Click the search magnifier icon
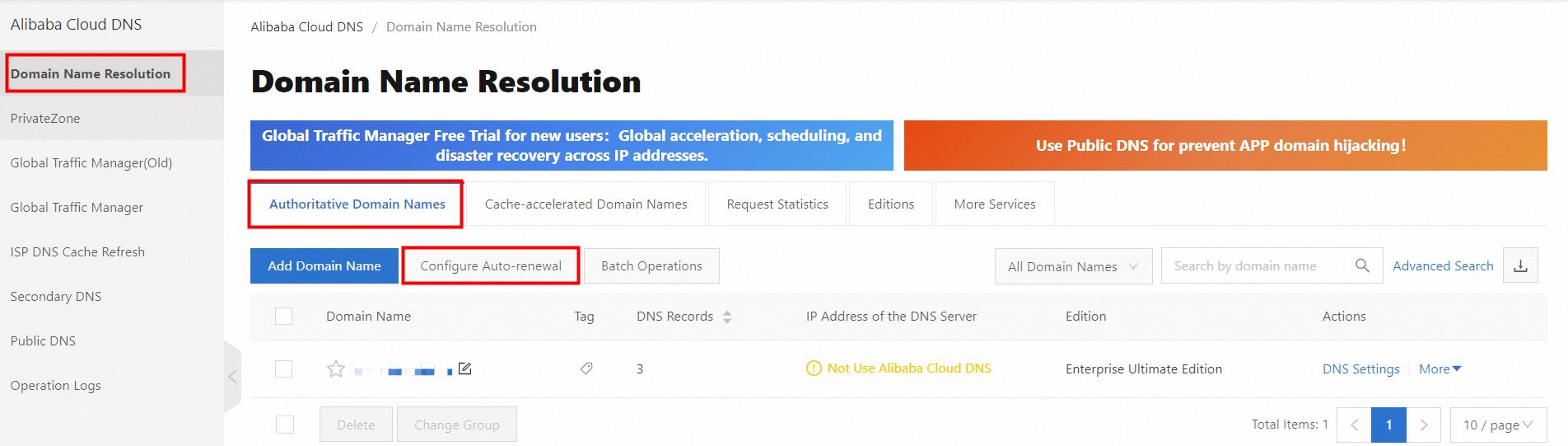This screenshot has width=1568, height=446. point(1362,265)
